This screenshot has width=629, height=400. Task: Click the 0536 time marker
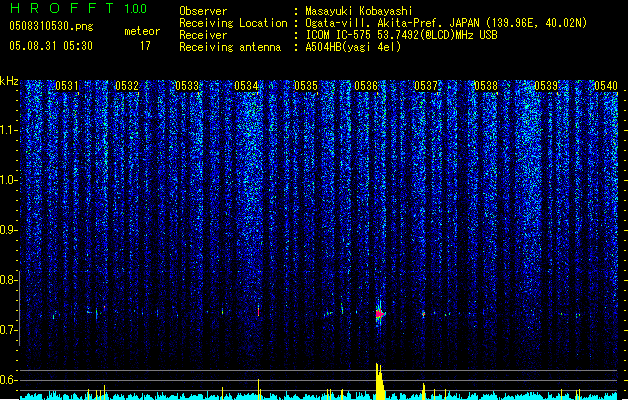[366, 86]
